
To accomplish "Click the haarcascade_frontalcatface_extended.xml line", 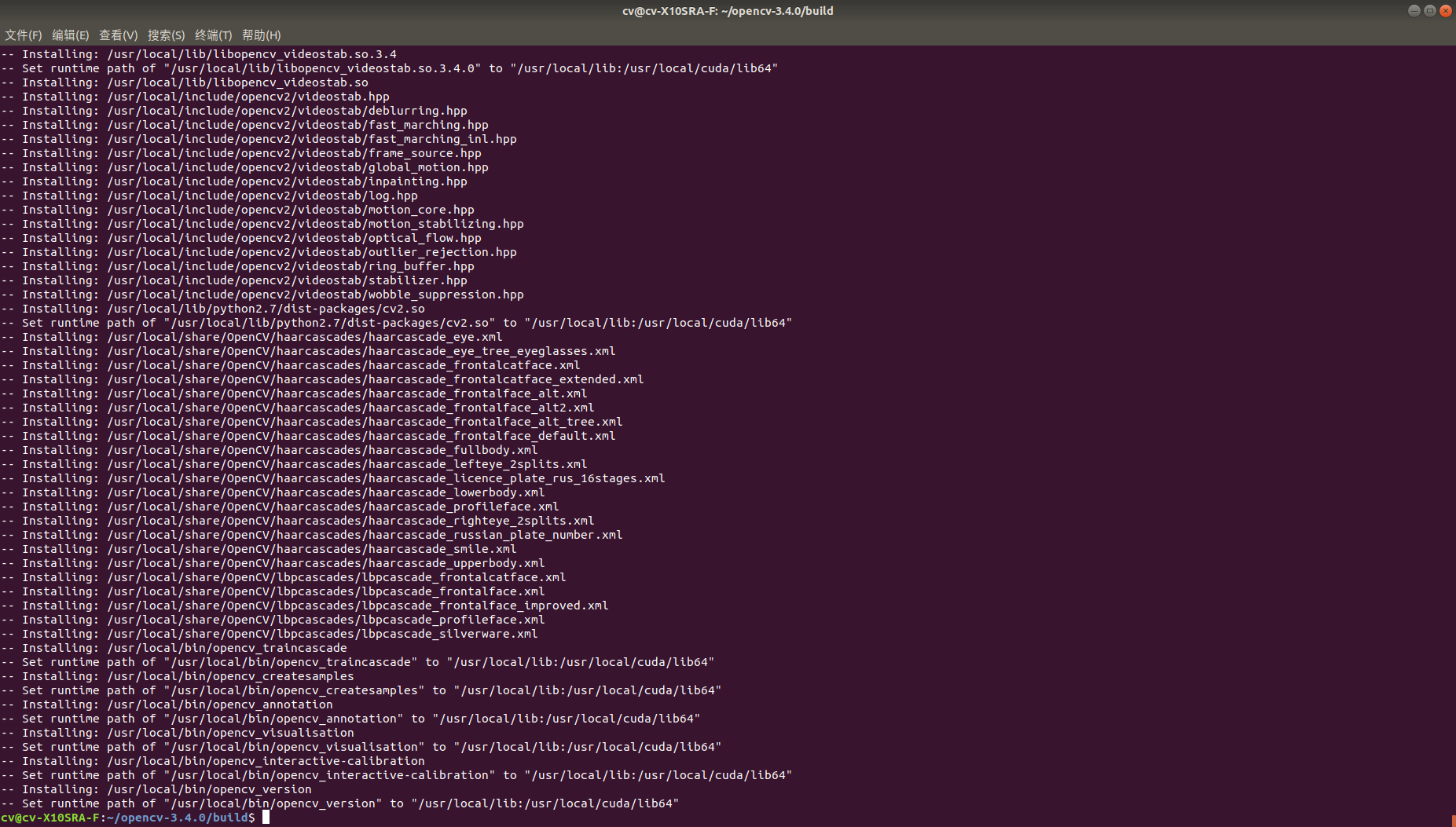I will [322, 379].
